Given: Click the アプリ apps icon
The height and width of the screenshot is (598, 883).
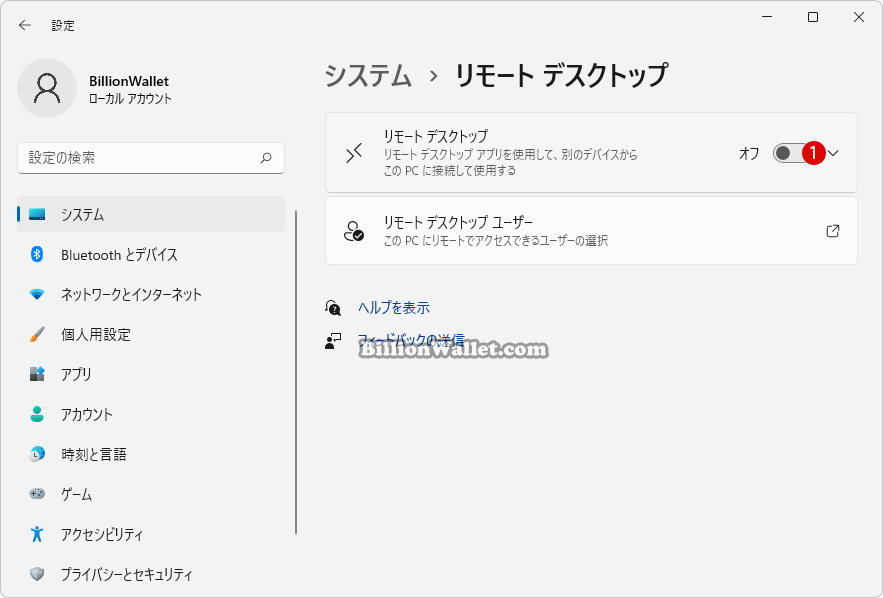Looking at the screenshot, I should (37, 374).
